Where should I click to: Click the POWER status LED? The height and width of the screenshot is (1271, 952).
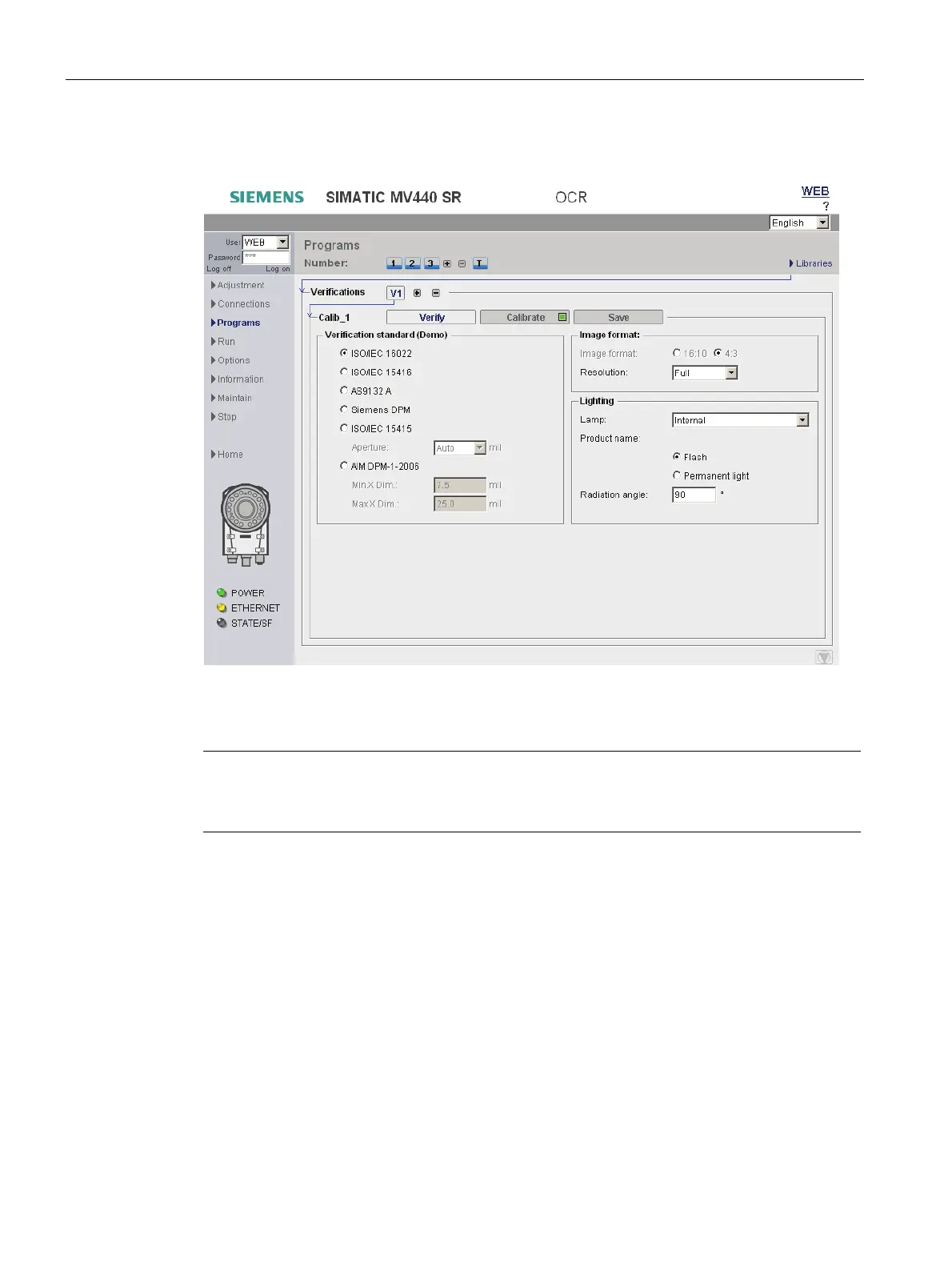point(222,593)
